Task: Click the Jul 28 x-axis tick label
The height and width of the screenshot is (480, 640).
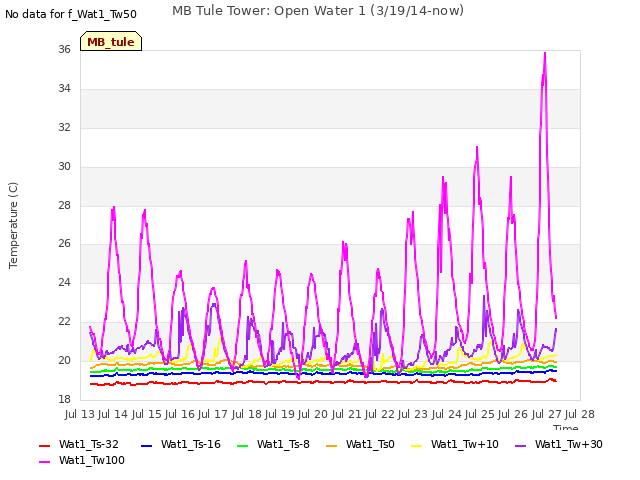Action: pyautogui.click(x=580, y=414)
